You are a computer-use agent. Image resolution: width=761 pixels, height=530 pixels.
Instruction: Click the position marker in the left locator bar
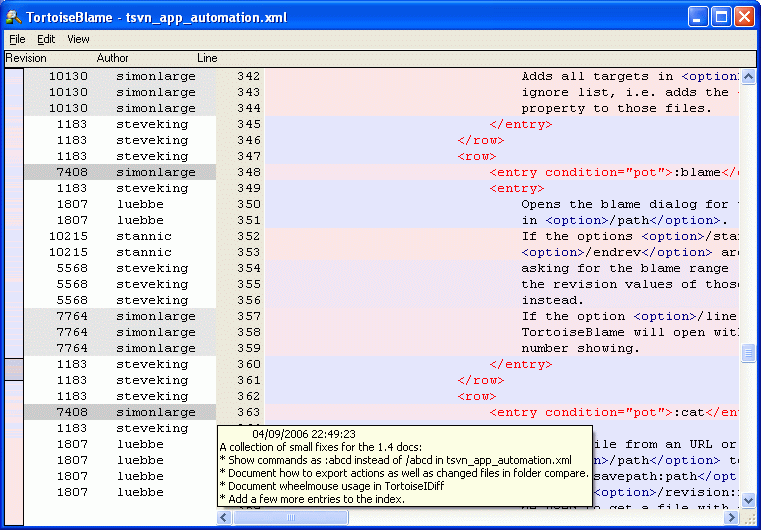pyautogui.click(x=14, y=370)
